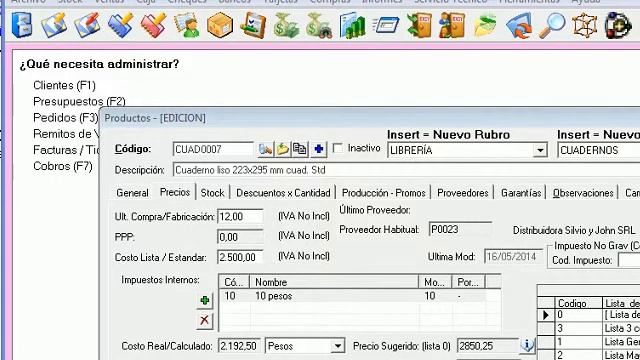Focus the Ult. Compra/Fabricación field
The width and height of the screenshot is (640, 360).
(x=240, y=216)
